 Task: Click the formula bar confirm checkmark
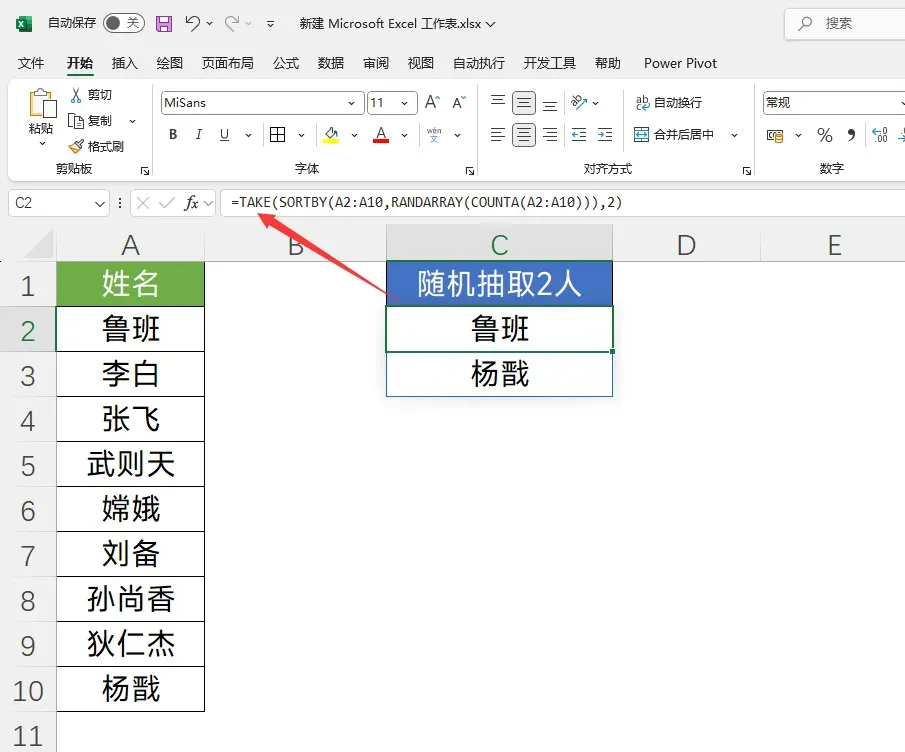pyautogui.click(x=167, y=203)
